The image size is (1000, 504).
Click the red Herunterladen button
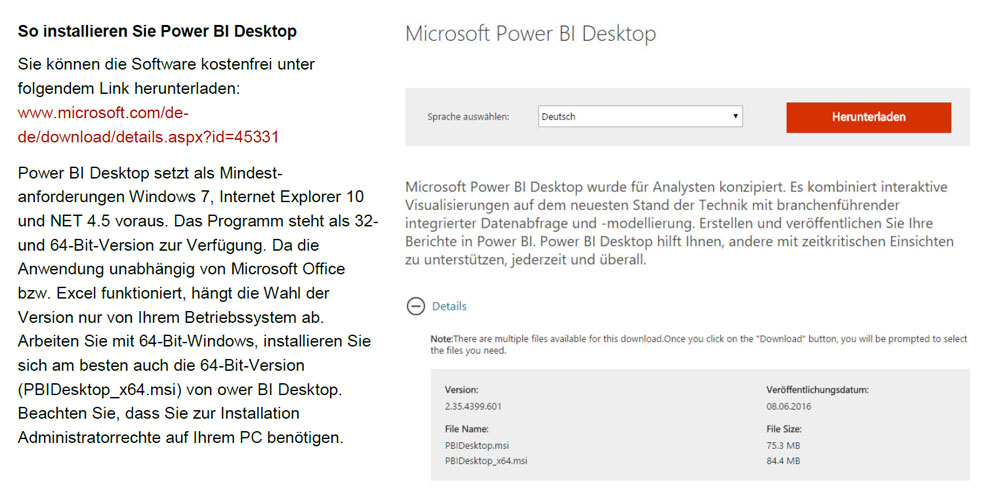pyautogui.click(x=868, y=117)
